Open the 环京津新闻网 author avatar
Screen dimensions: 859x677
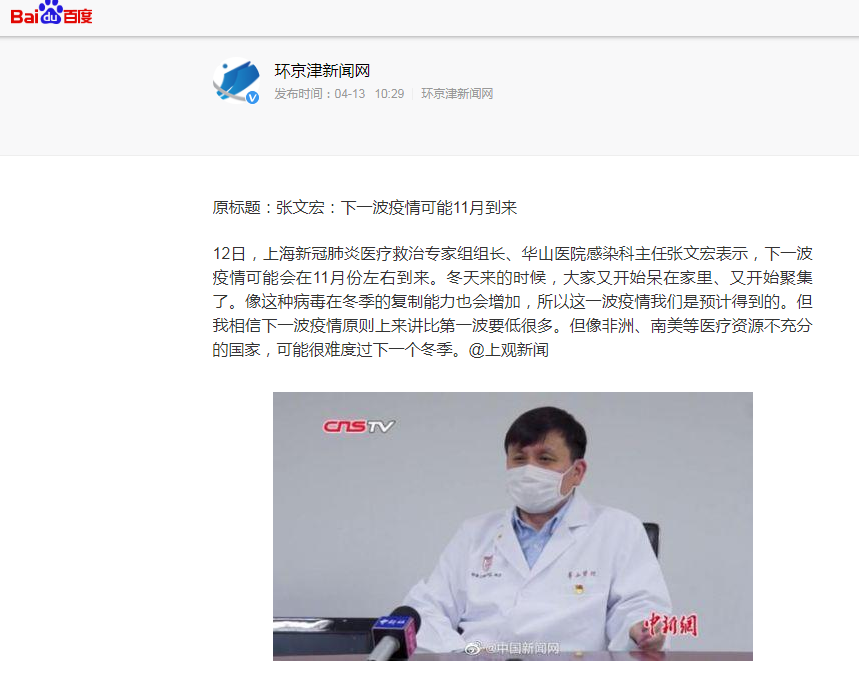[x=236, y=81]
